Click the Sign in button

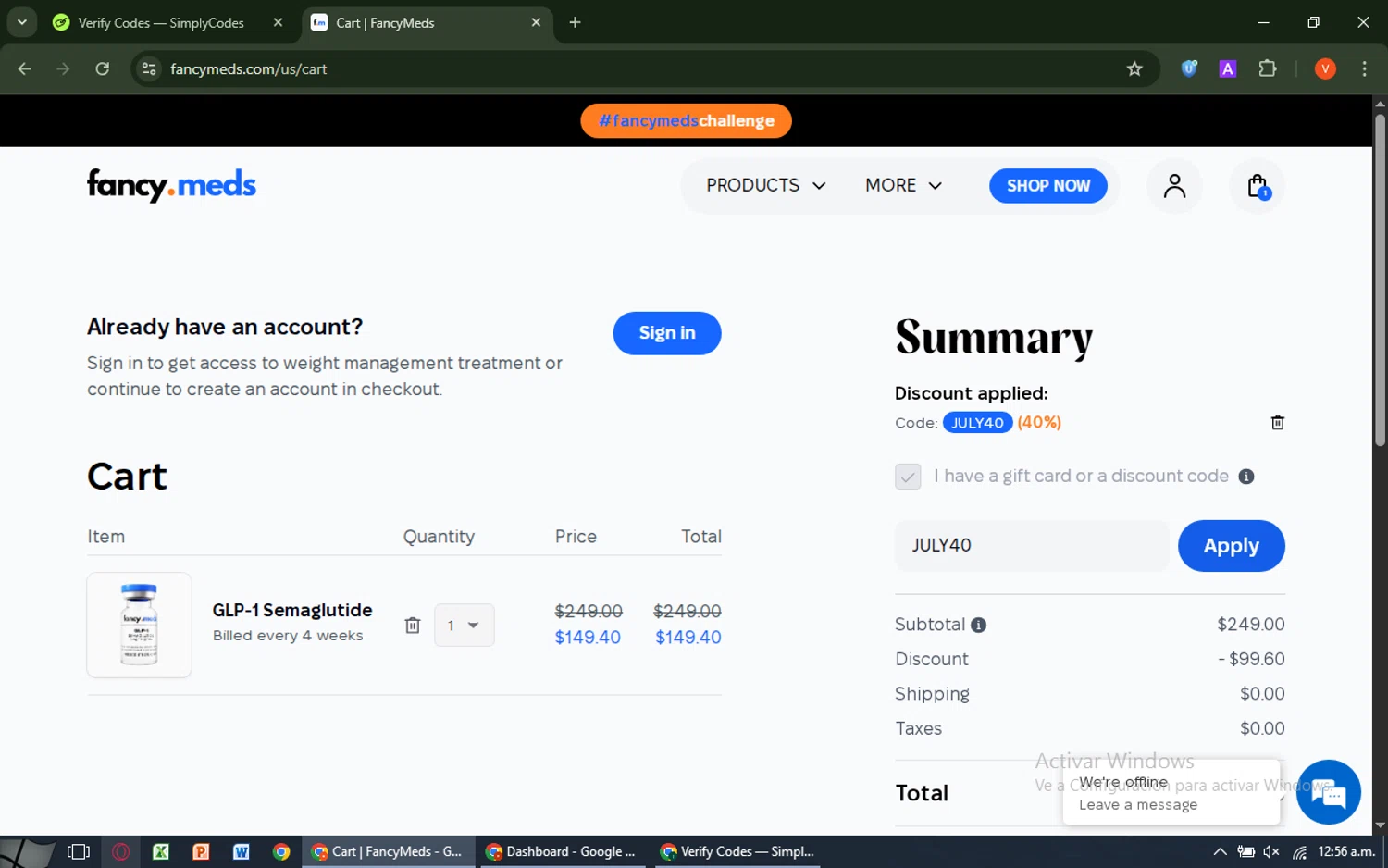click(667, 333)
